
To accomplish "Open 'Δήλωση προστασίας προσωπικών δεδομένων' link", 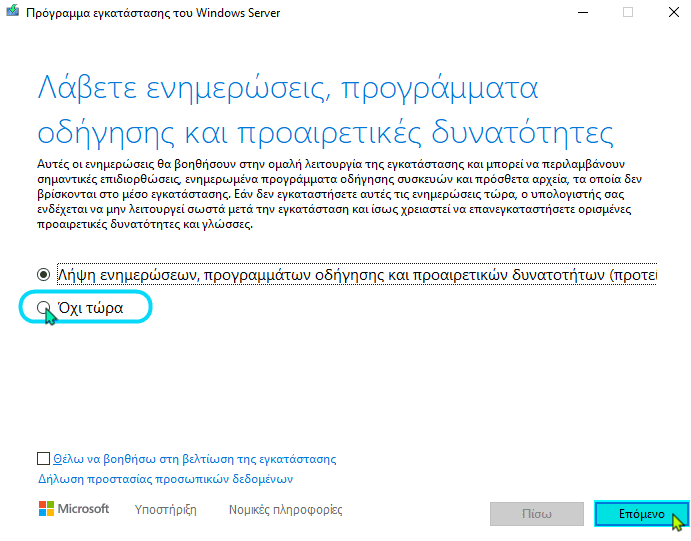I will (165, 479).
